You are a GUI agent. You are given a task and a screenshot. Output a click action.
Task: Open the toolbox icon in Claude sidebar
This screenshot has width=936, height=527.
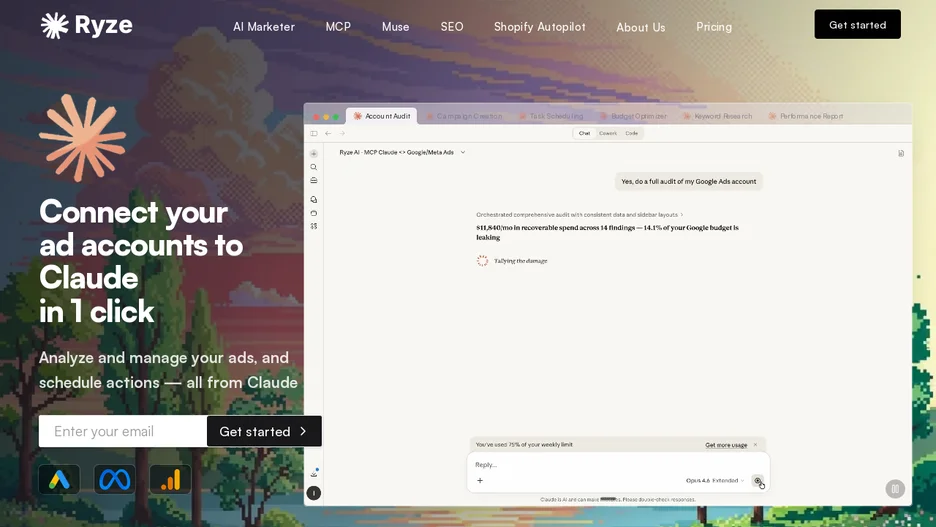tap(313, 180)
